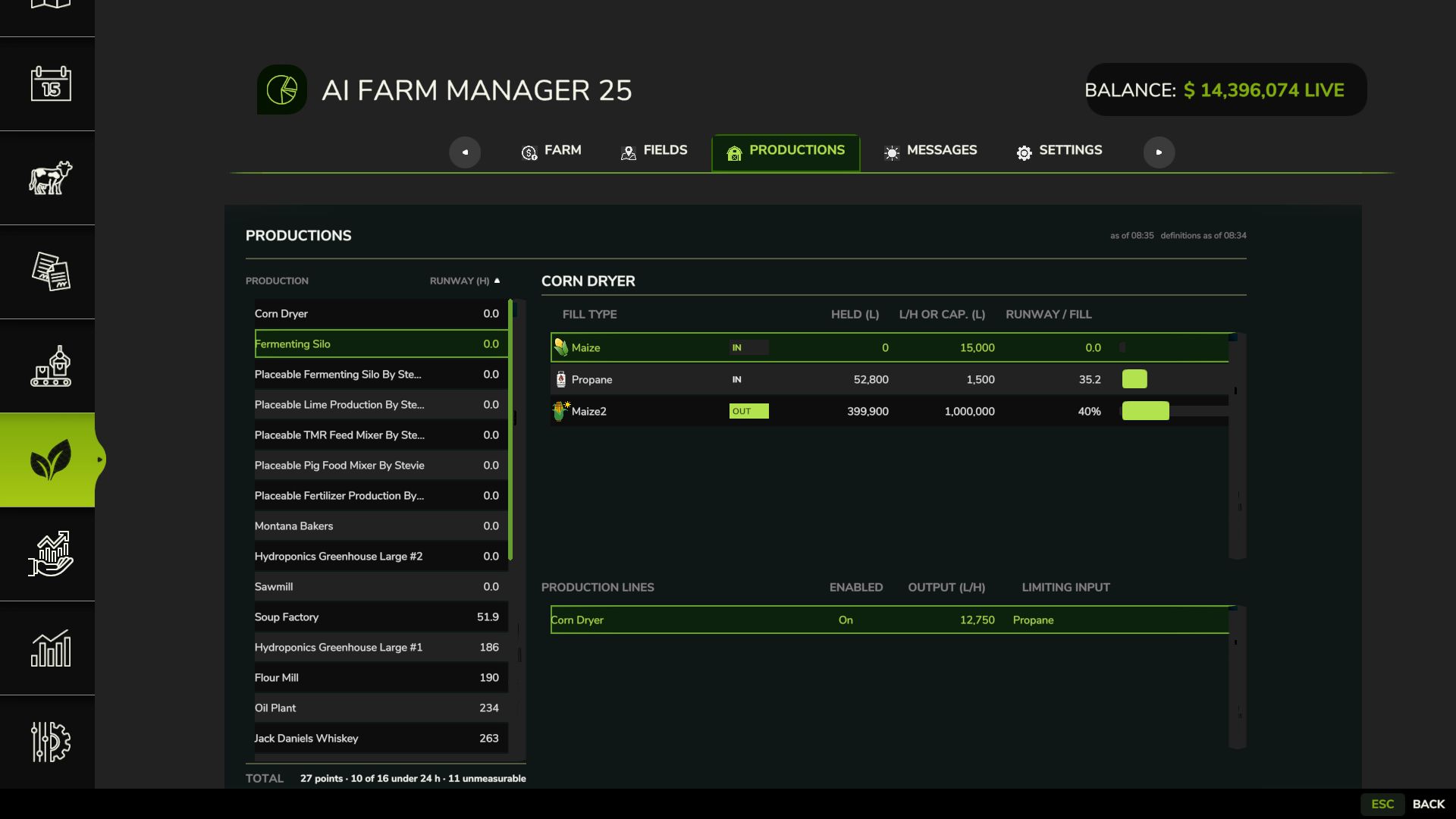The height and width of the screenshot is (819, 1456).
Task: Click the productions list scrollbar
Action: pos(511,429)
